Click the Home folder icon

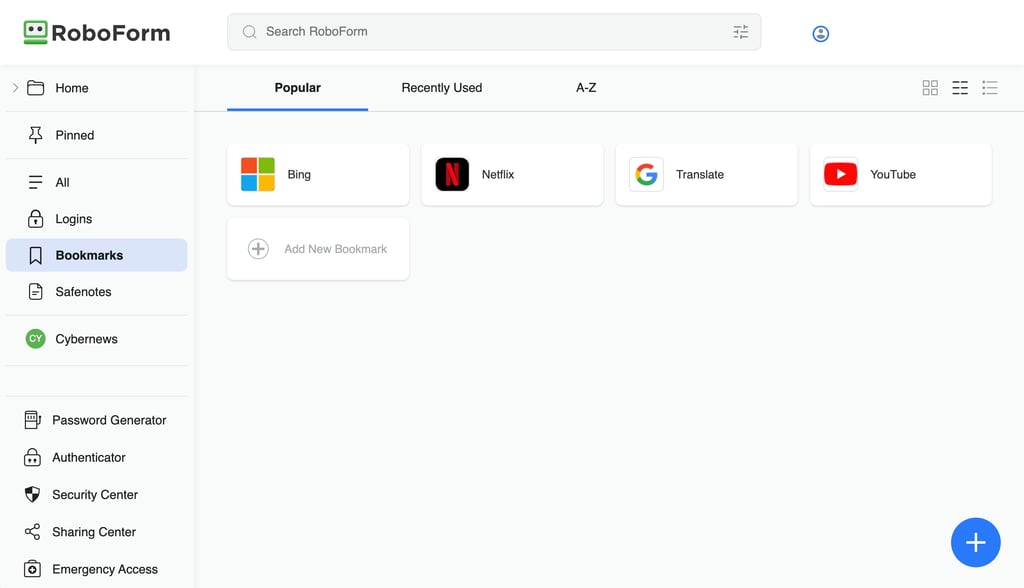(36, 88)
